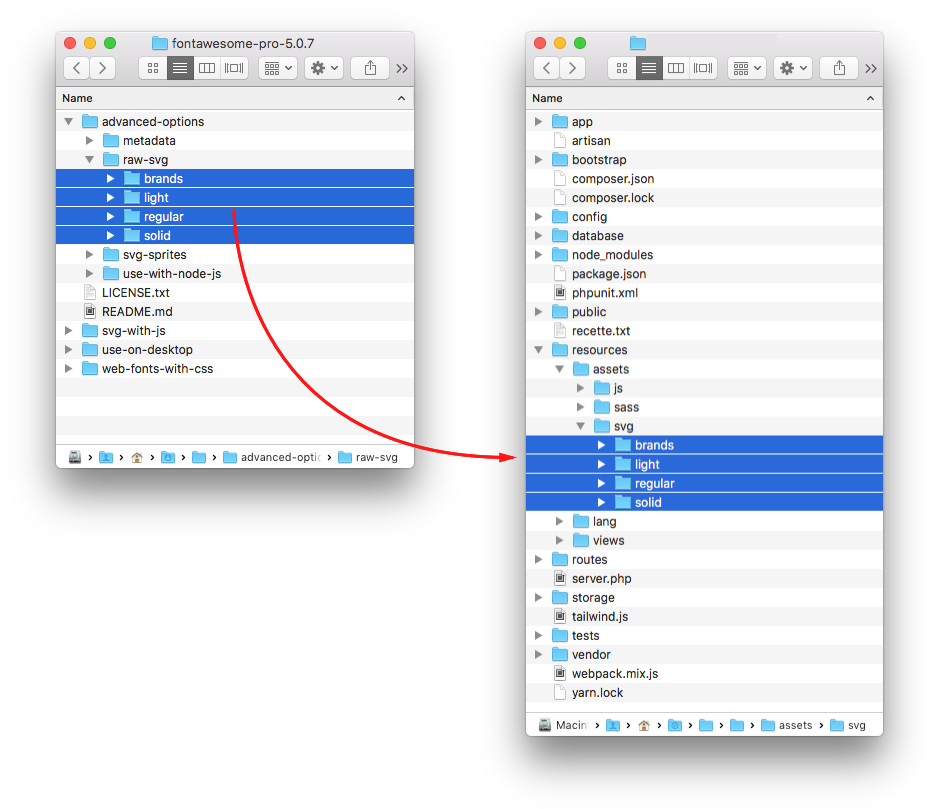Expand brands folder under raw-svg

(110, 179)
